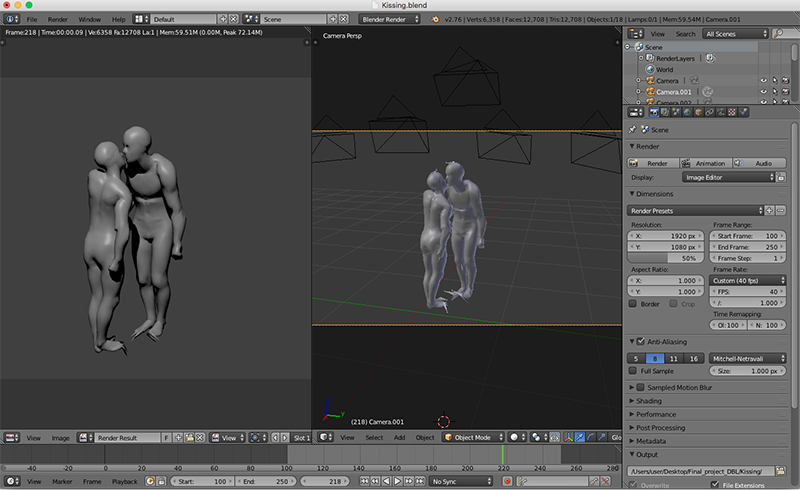Open the Window menu in top bar

(89, 19)
